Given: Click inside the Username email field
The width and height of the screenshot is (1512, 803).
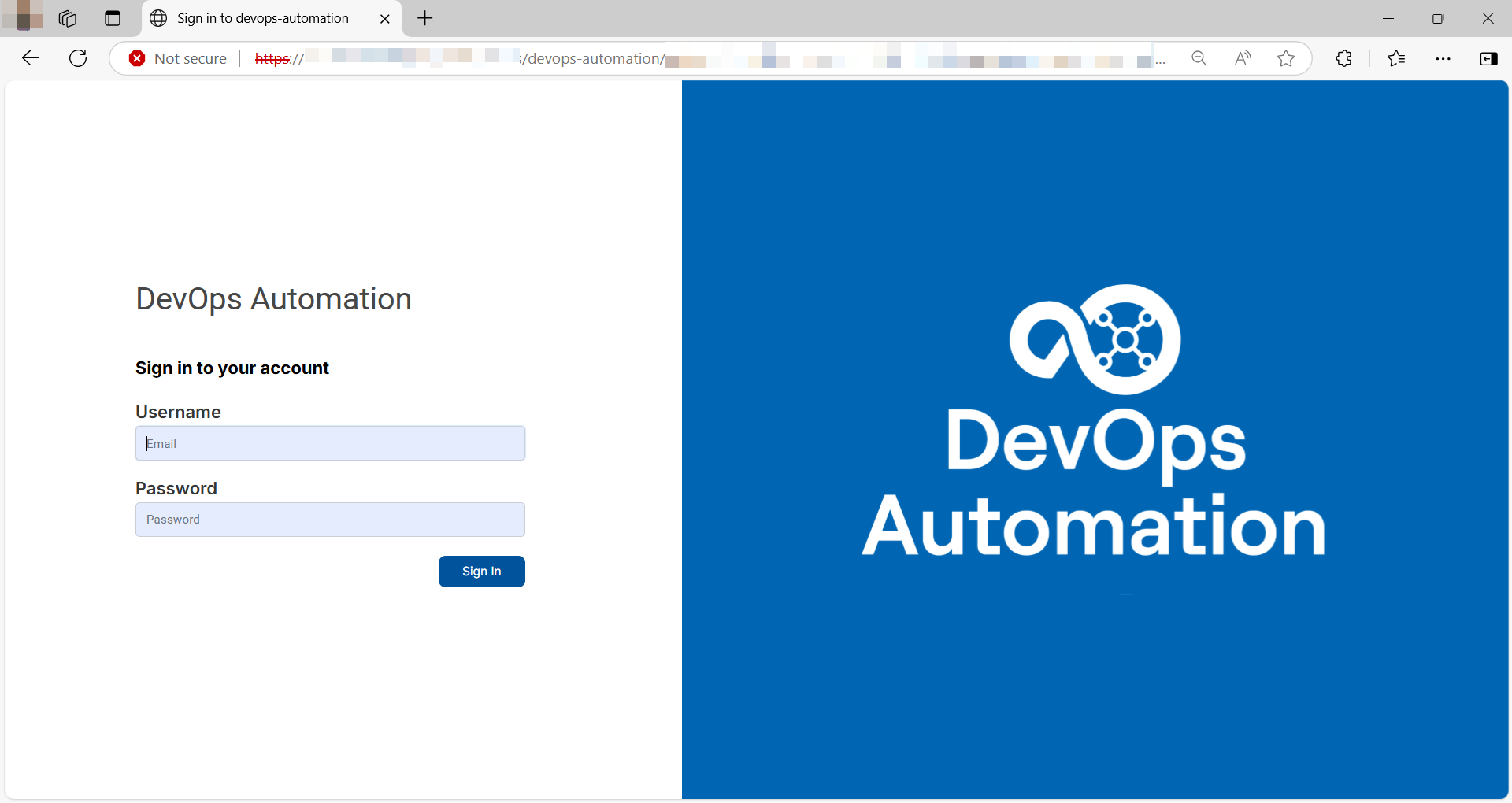Looking at the screenshot, I should (329, 443).
